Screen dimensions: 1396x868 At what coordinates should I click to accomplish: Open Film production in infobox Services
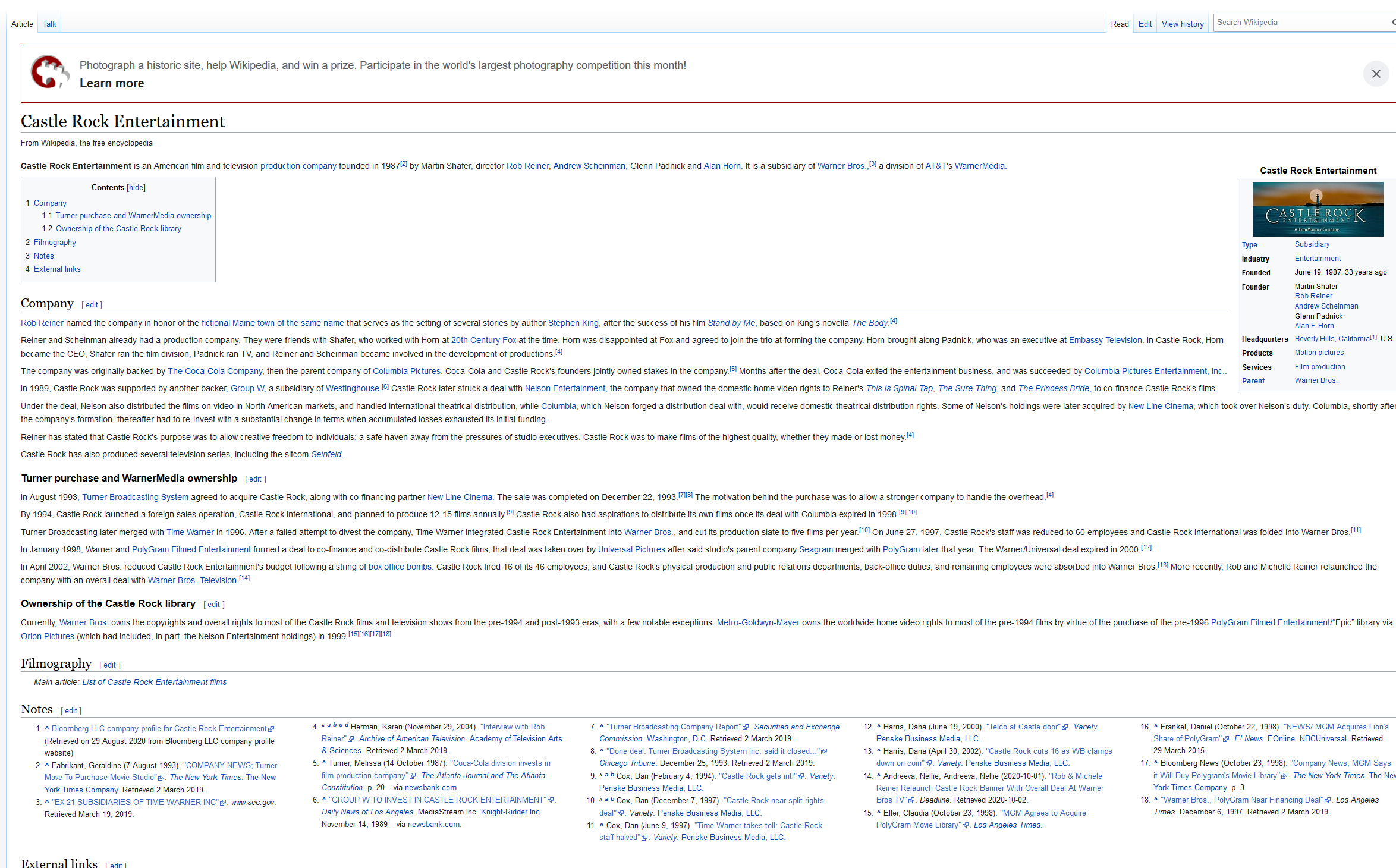point(1320,367)
